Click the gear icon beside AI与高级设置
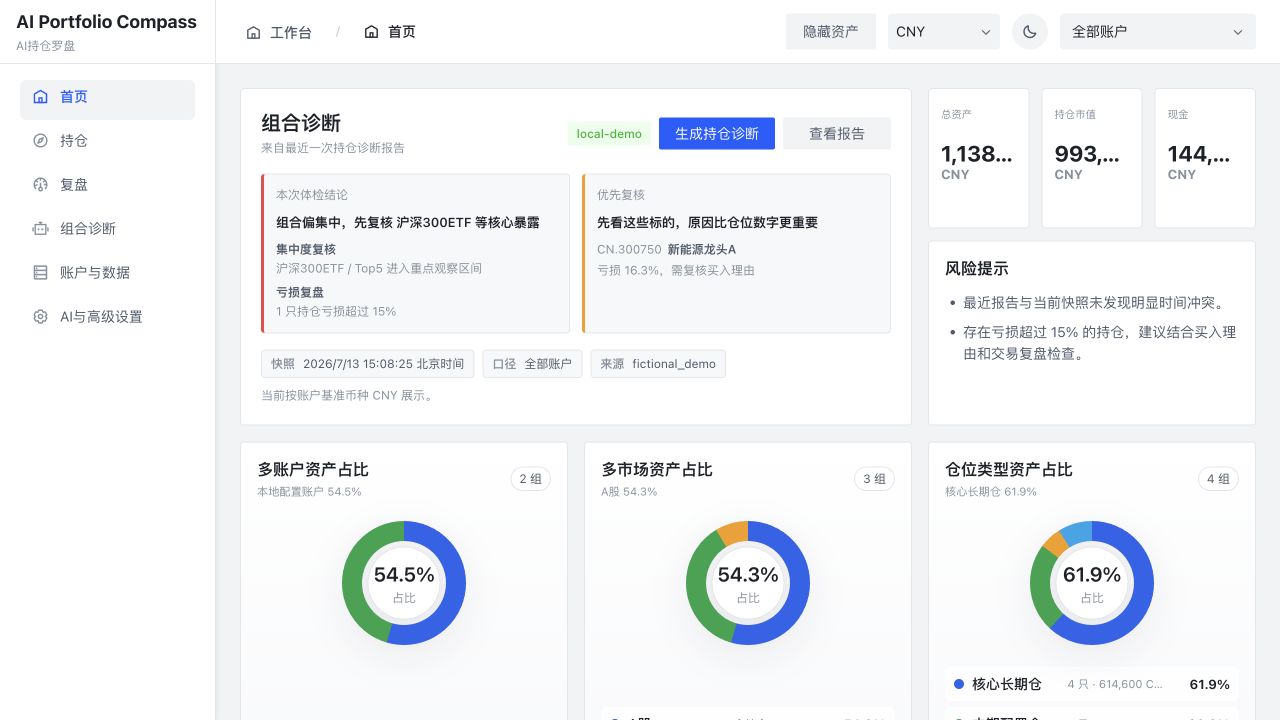The image size is (1280, 720). [40, 317]
